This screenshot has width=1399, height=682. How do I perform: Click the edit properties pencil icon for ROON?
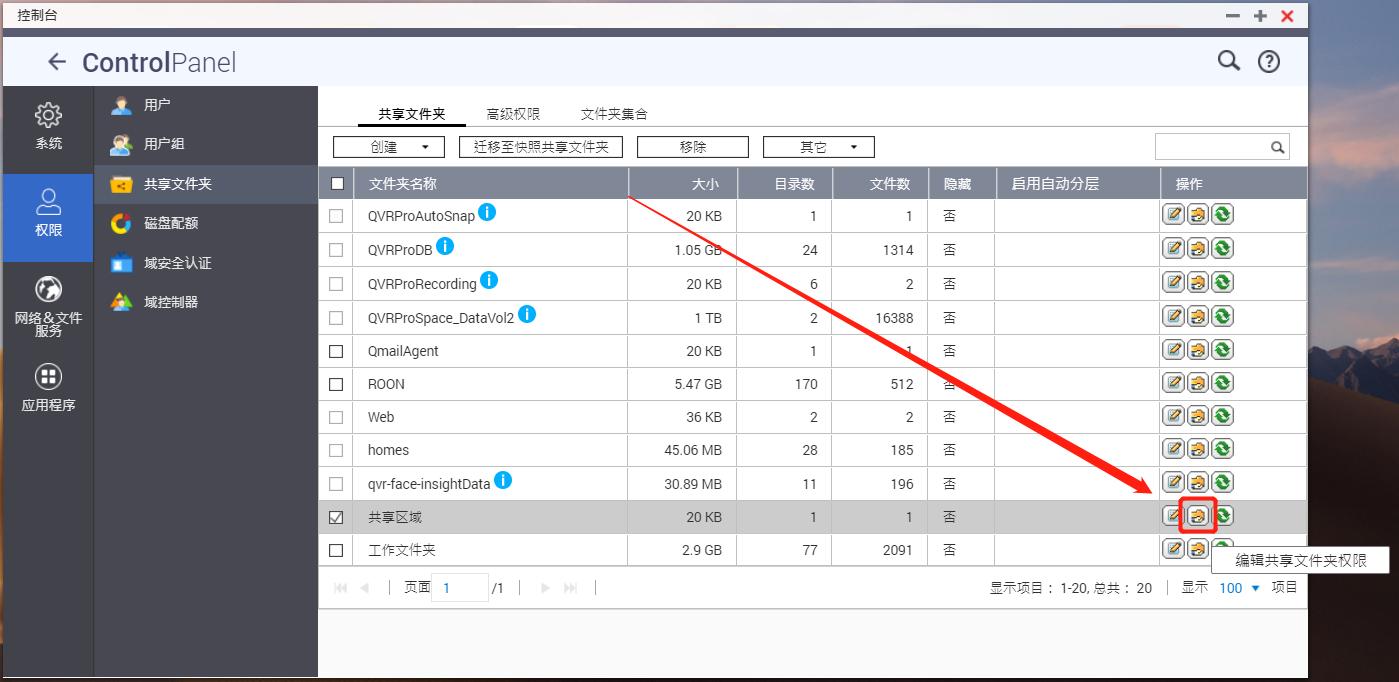point(1173,383)
